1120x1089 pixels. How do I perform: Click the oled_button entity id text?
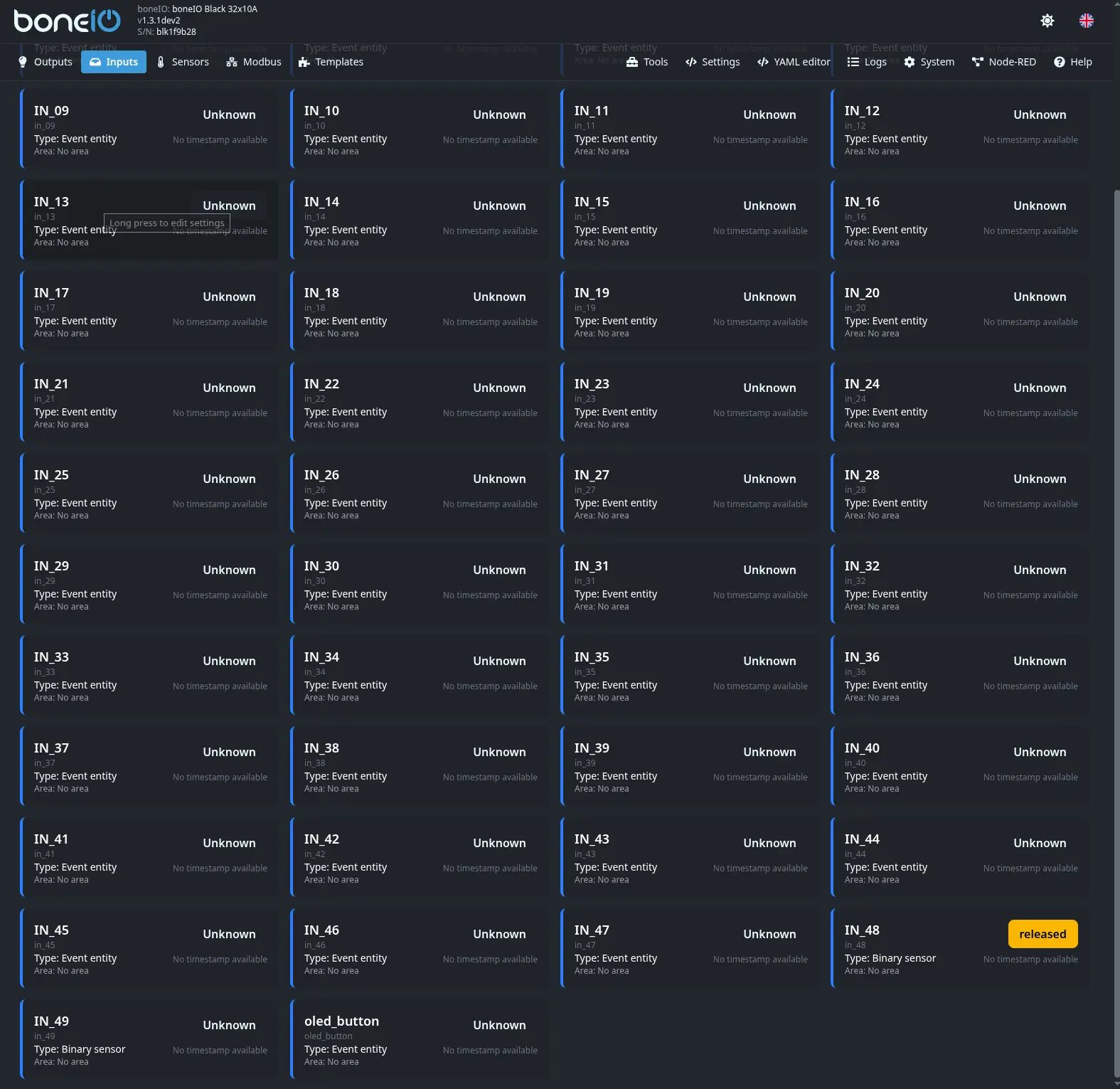(328, 1036)
